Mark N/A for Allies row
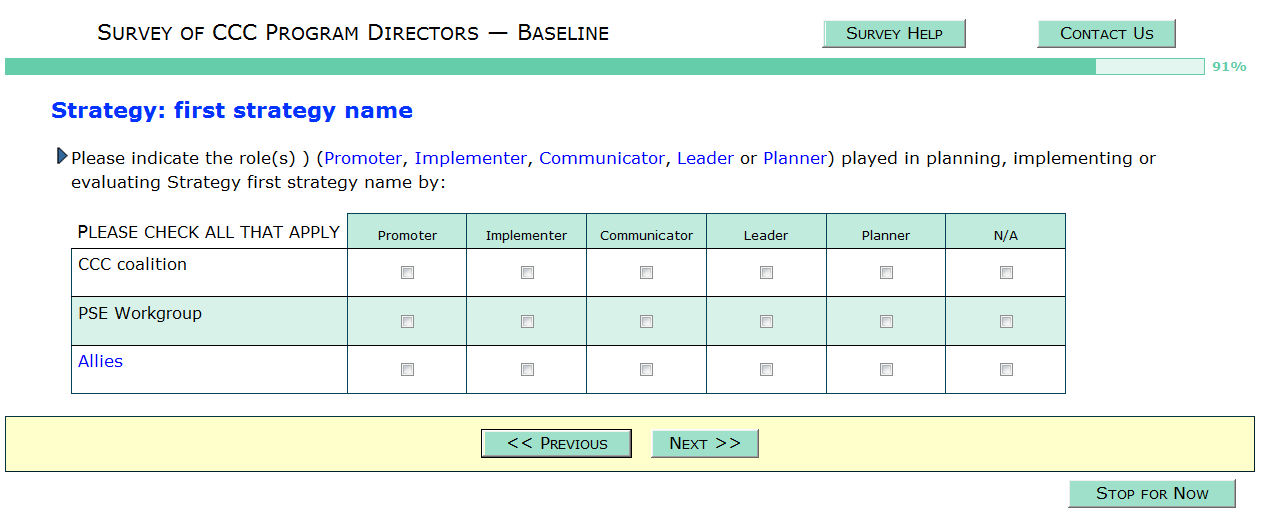This screenshot has height=521, width=1280. pos(1006,369)
